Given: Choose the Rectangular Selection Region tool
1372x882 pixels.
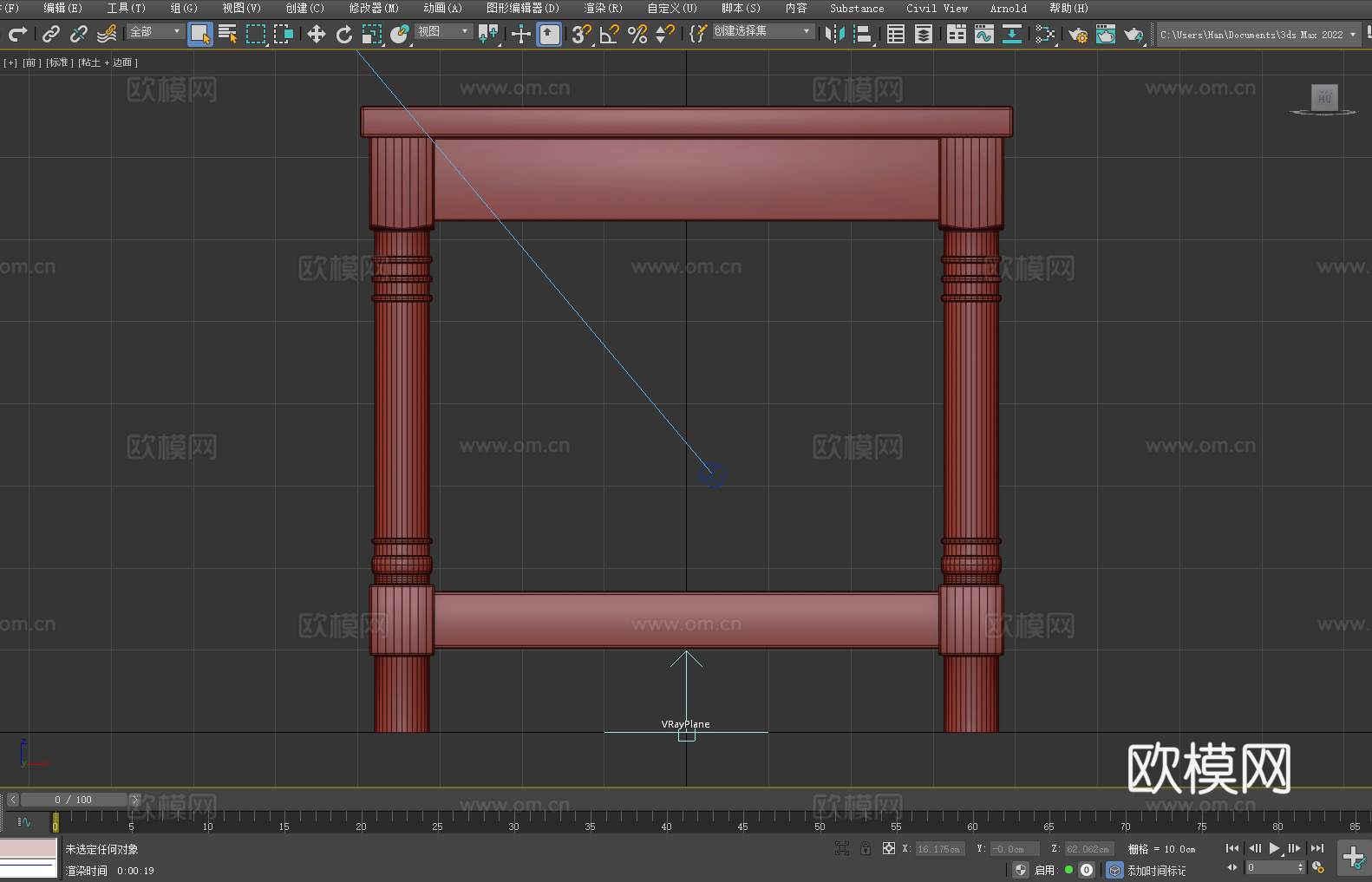Looking at the screenshot, I should tap(256, 34).
